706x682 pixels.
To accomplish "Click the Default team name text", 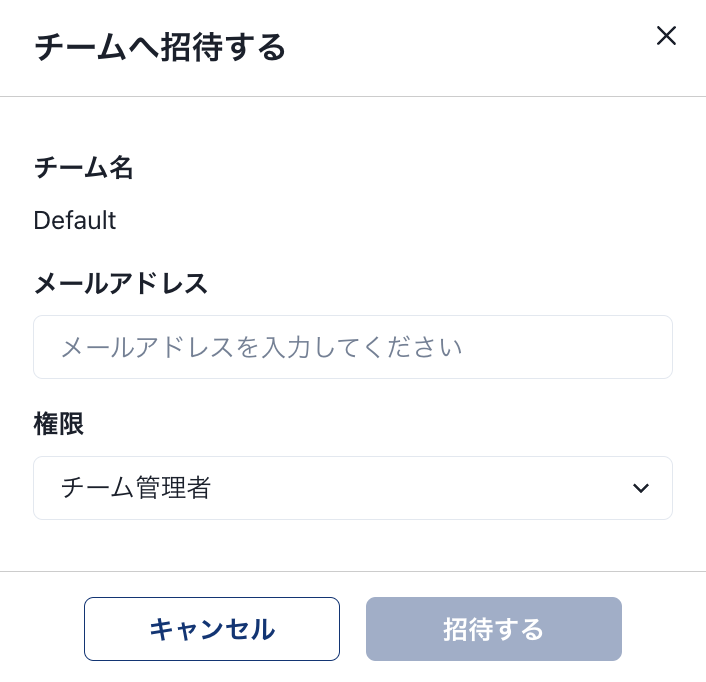I will (x=75, y=220).
